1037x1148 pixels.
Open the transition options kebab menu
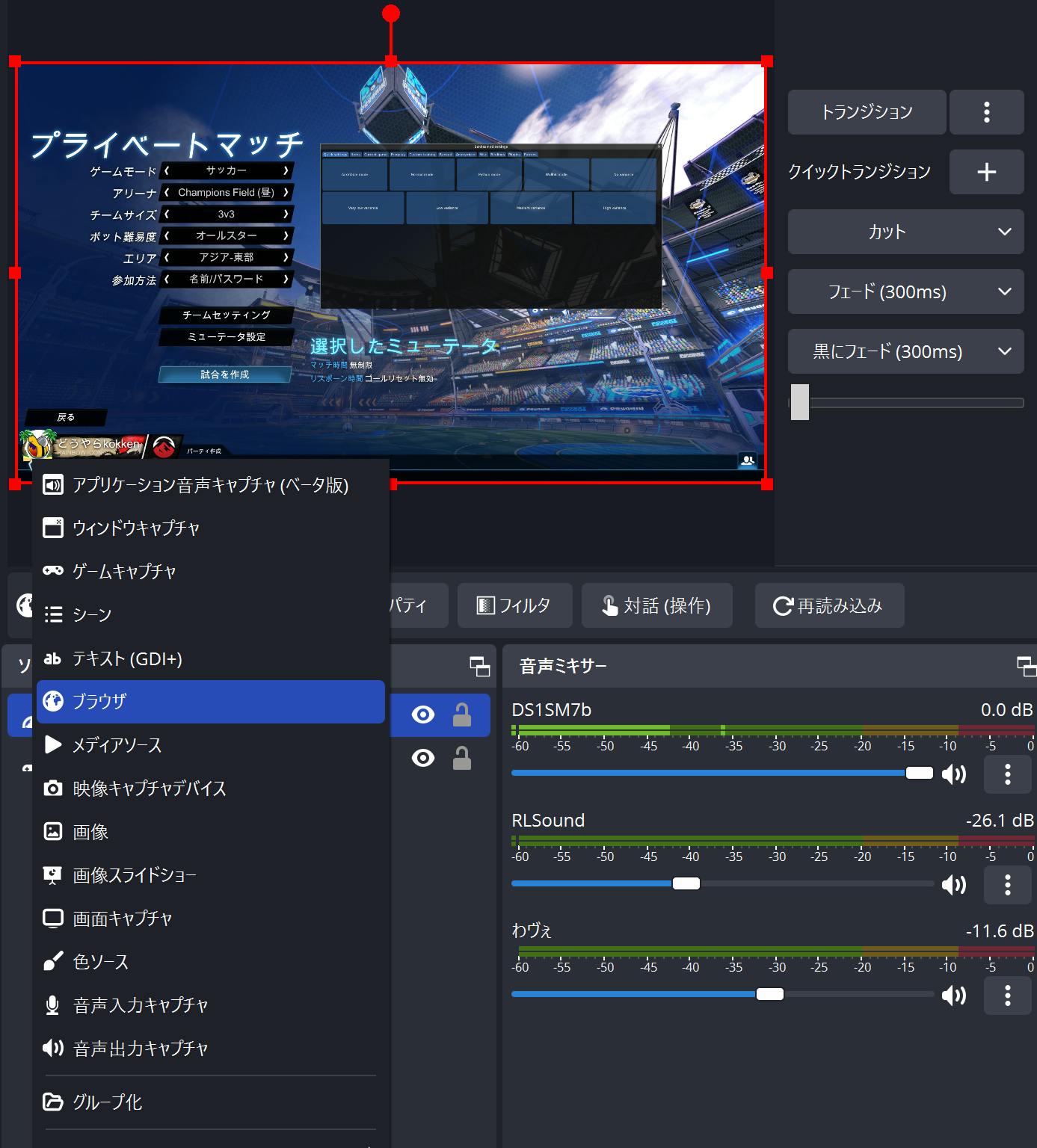987,112
